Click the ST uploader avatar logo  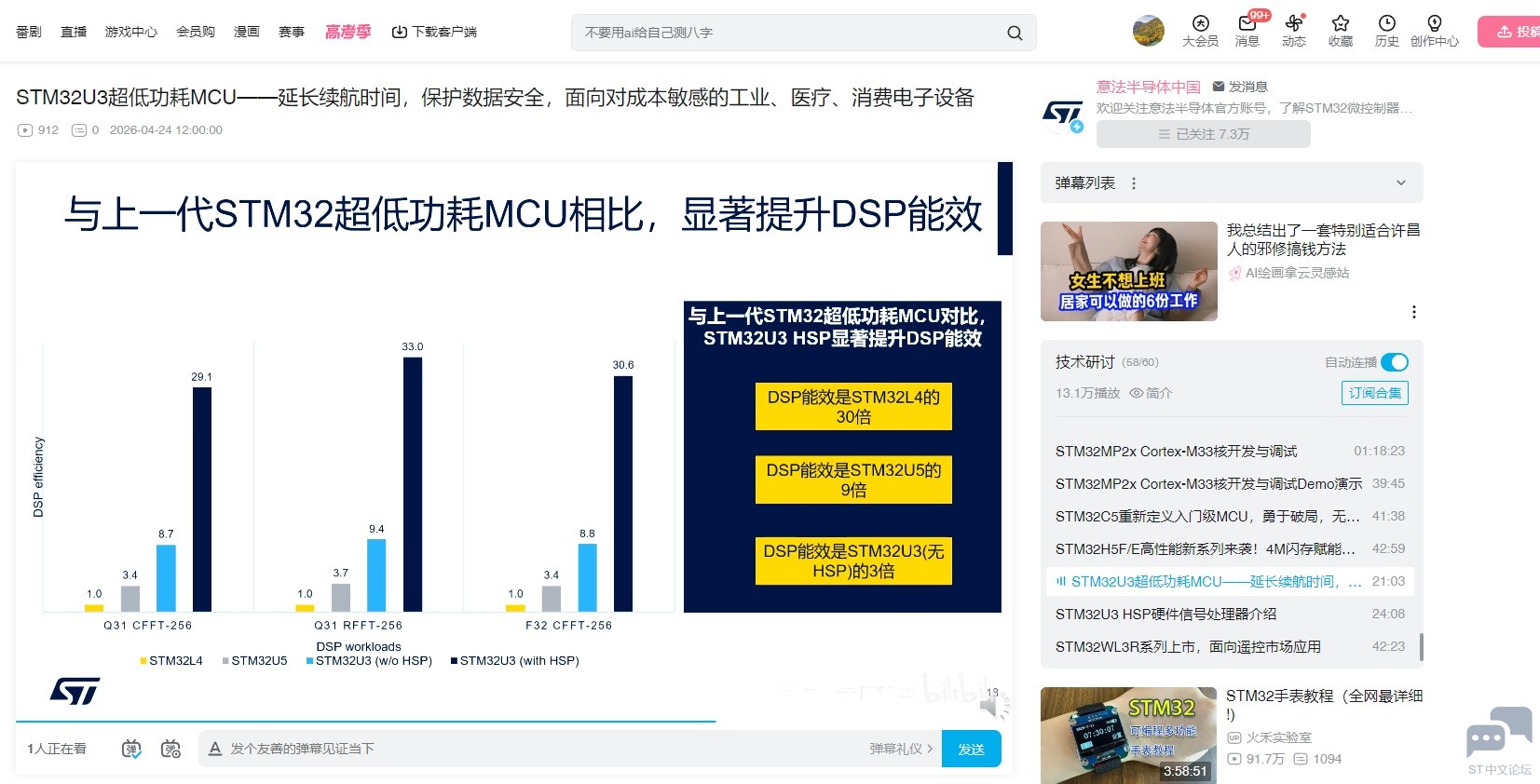tap(1063, 114)
